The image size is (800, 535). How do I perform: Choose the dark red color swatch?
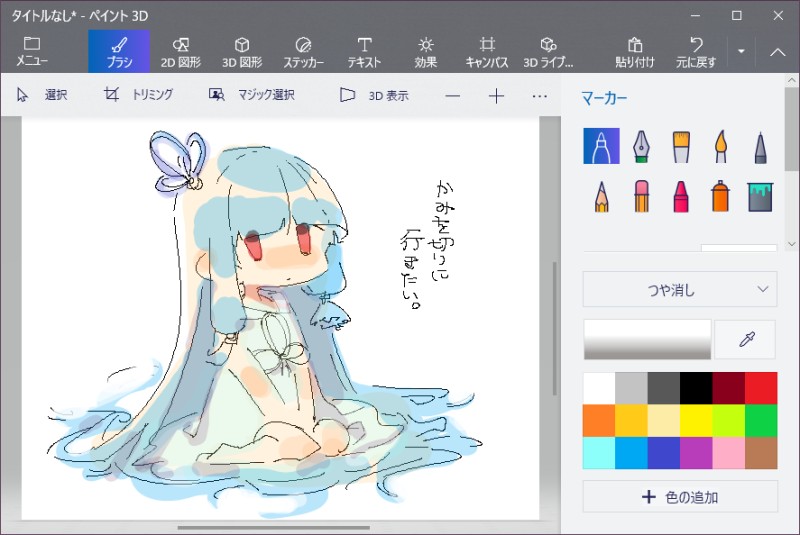[729, 388]
